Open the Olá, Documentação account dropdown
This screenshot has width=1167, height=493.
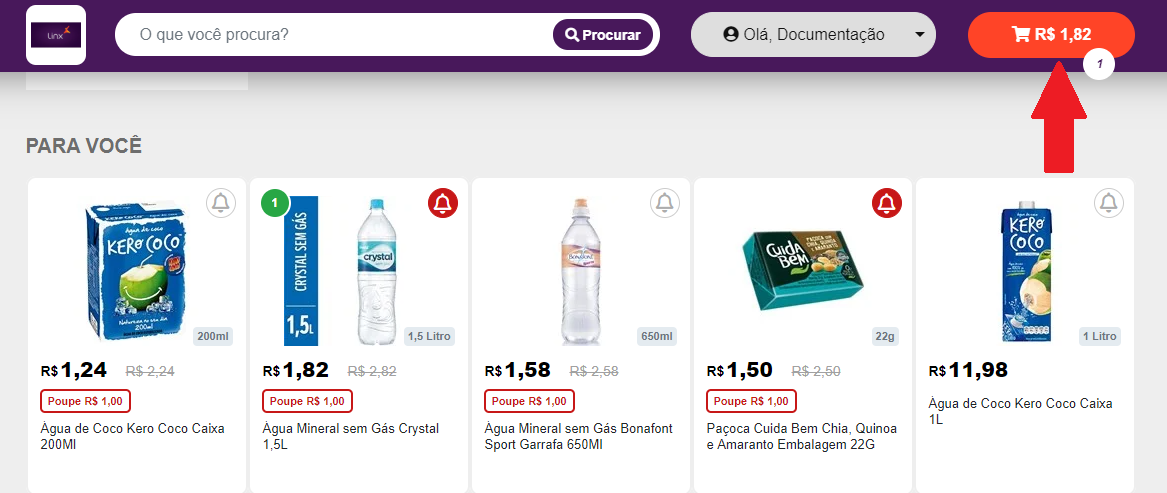(813, 35)
